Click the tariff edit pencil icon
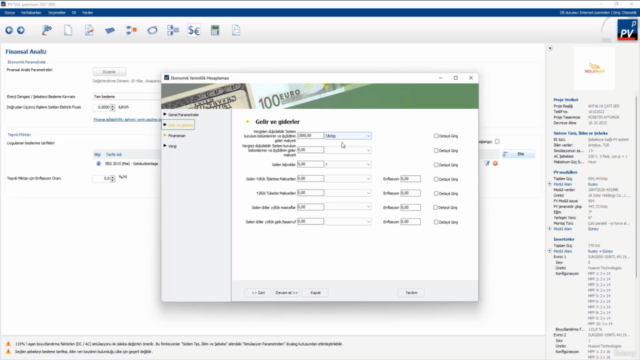The image size is (640, 360). point(487,163)
